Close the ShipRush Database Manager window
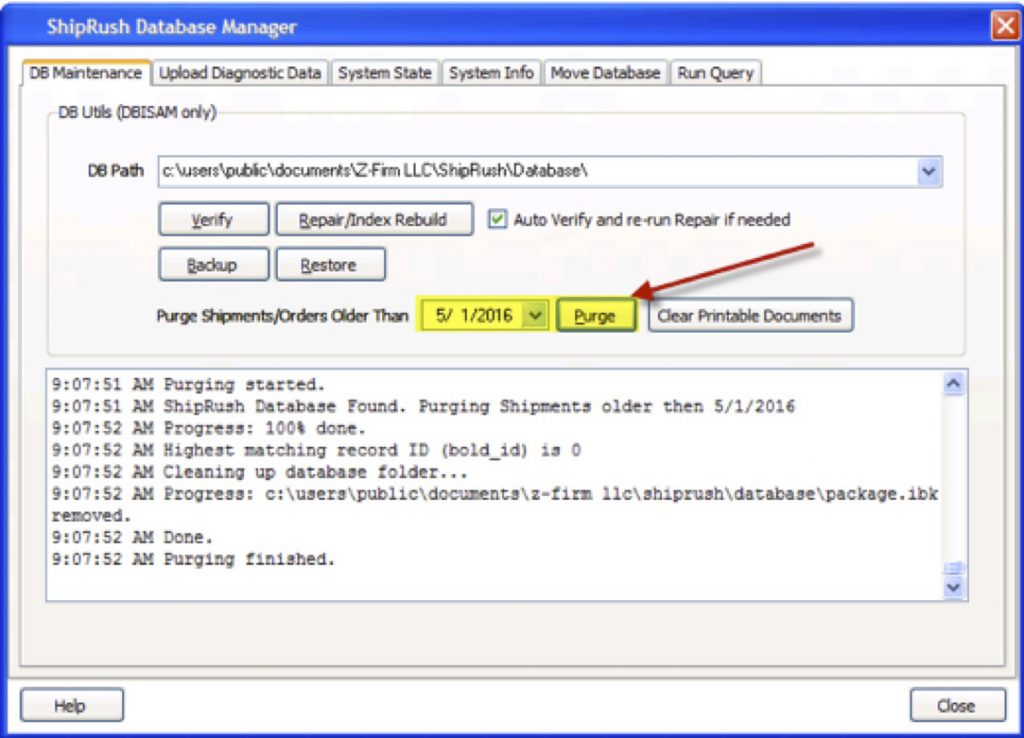Screen dimensions: 1024x738 pos(1004,26)
